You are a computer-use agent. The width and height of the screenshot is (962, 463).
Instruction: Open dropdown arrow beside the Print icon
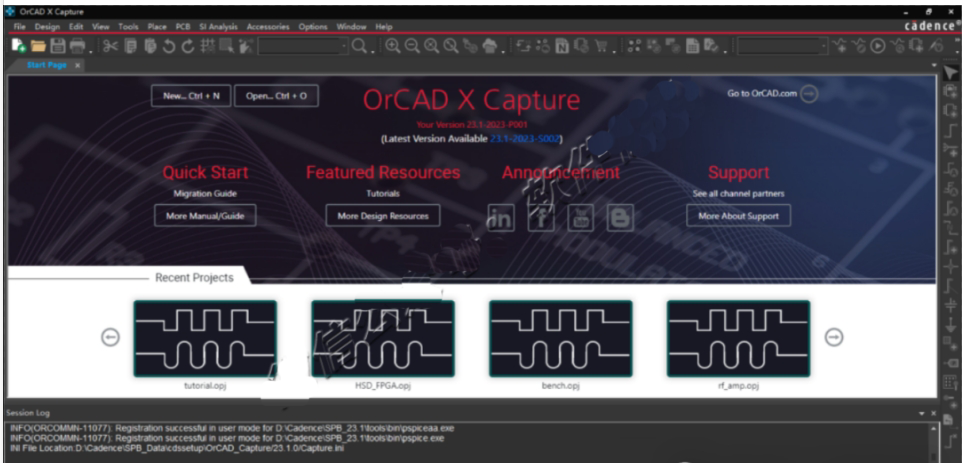point(91,50)
